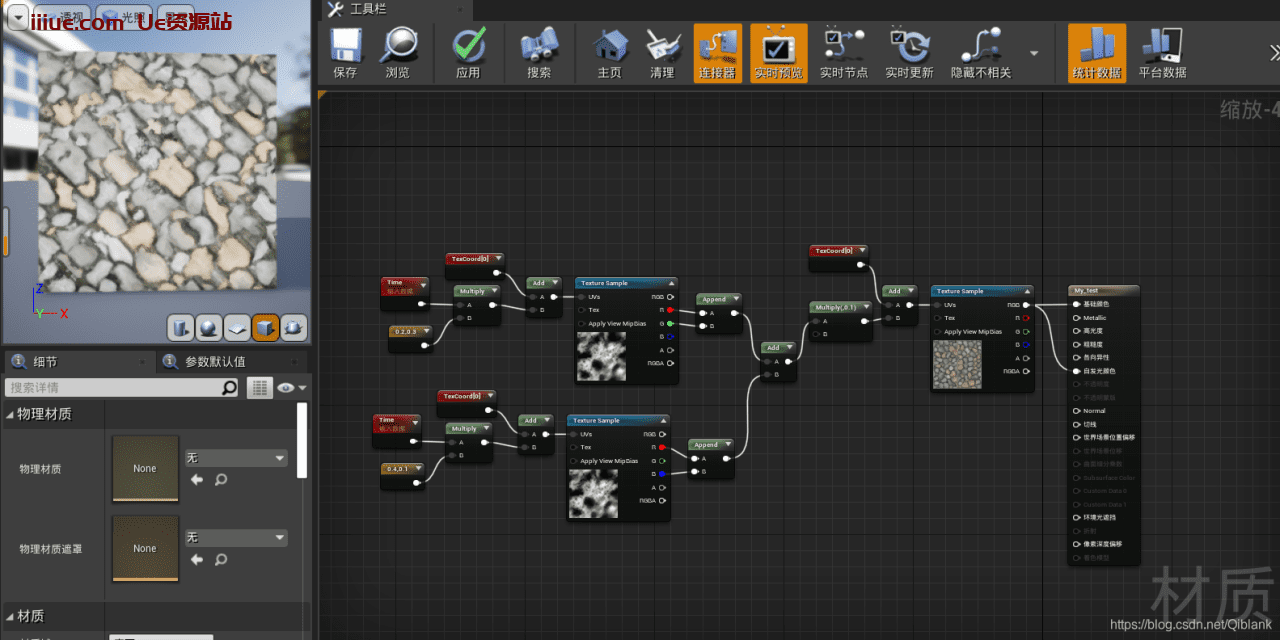Open the Hide Unrelated (隐藏不相关) dropdown arrow
Viewport: 1280px width, 640px height.
1034,53
